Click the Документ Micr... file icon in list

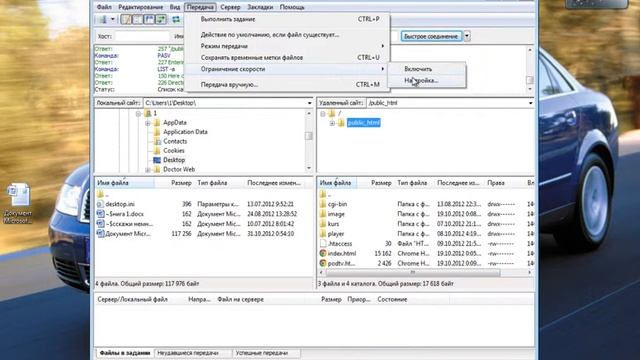pyautogui.click(x=100, y=234)
